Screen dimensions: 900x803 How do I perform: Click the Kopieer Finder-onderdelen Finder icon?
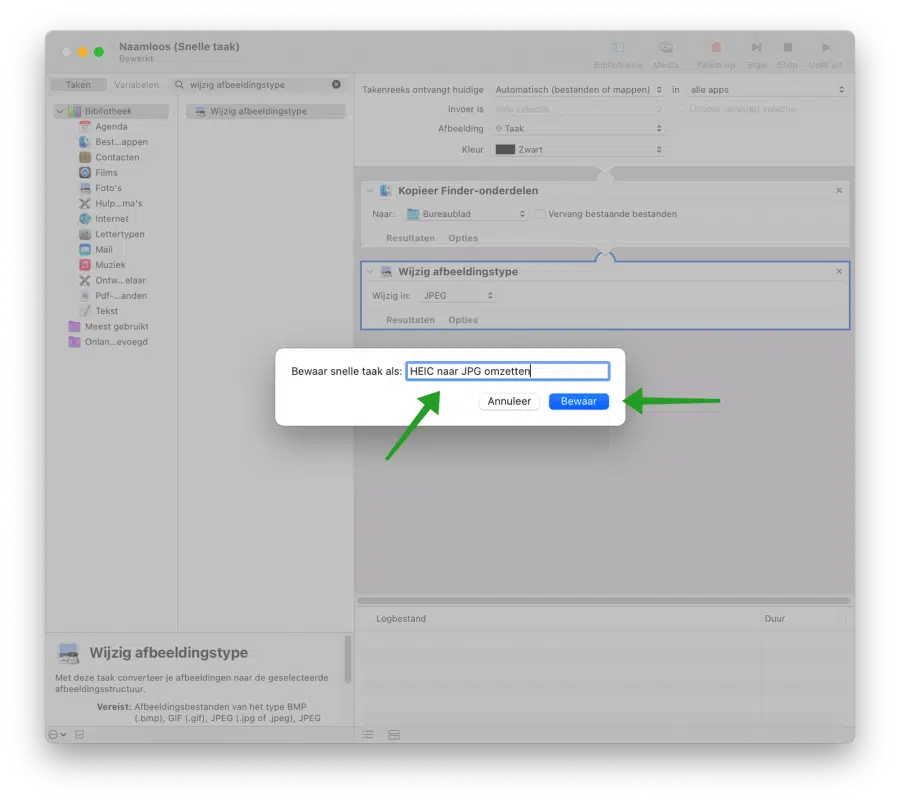(x=386, y=191)
